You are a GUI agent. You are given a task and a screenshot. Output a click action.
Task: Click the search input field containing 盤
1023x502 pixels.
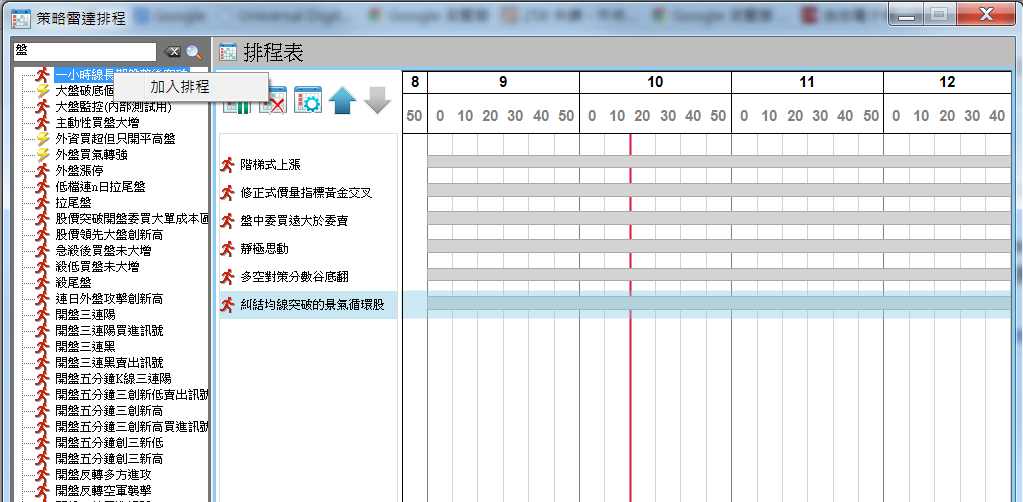85,51
